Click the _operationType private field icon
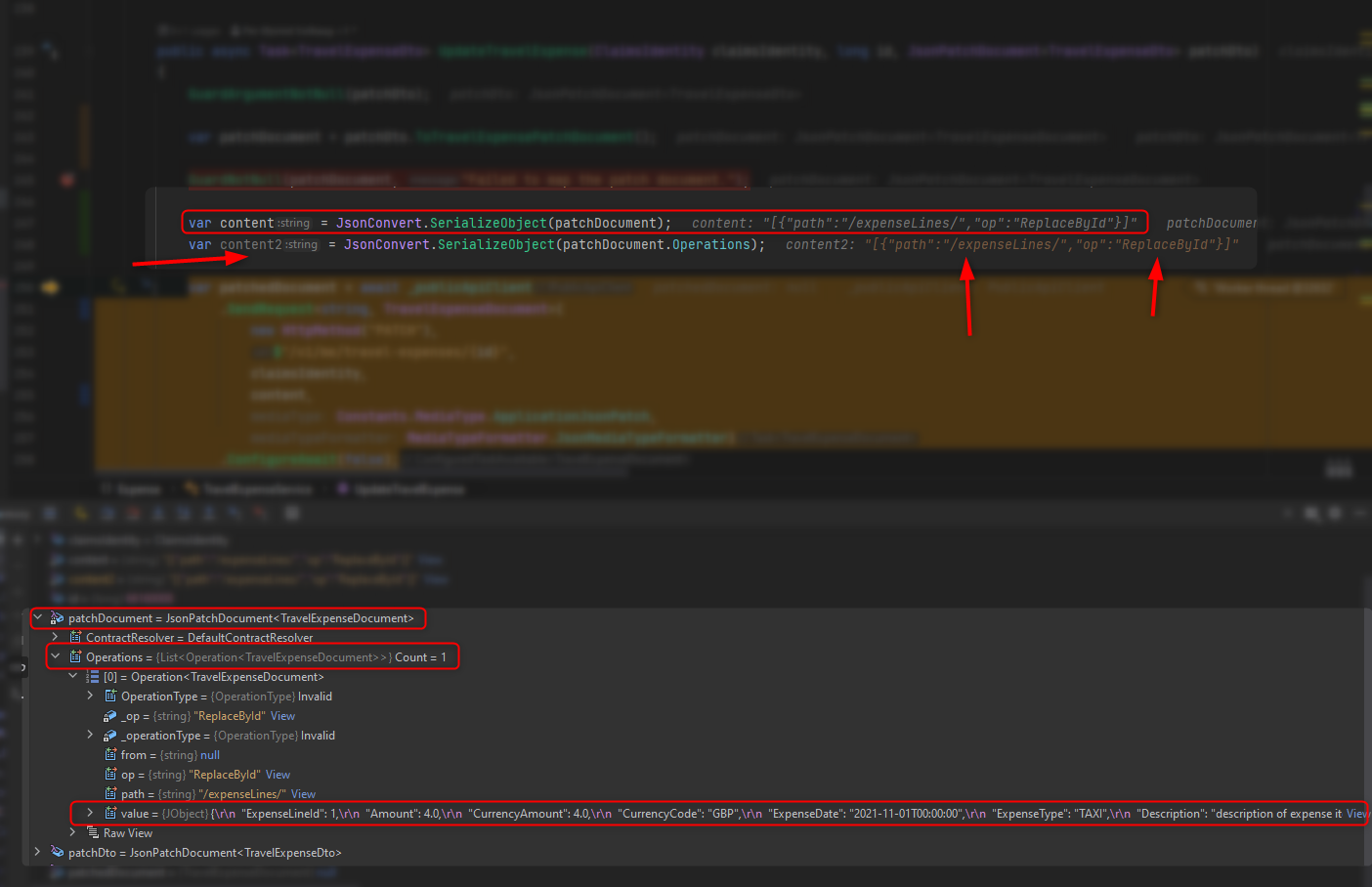This screenshot has height=887, width=1372. (110, 736)
